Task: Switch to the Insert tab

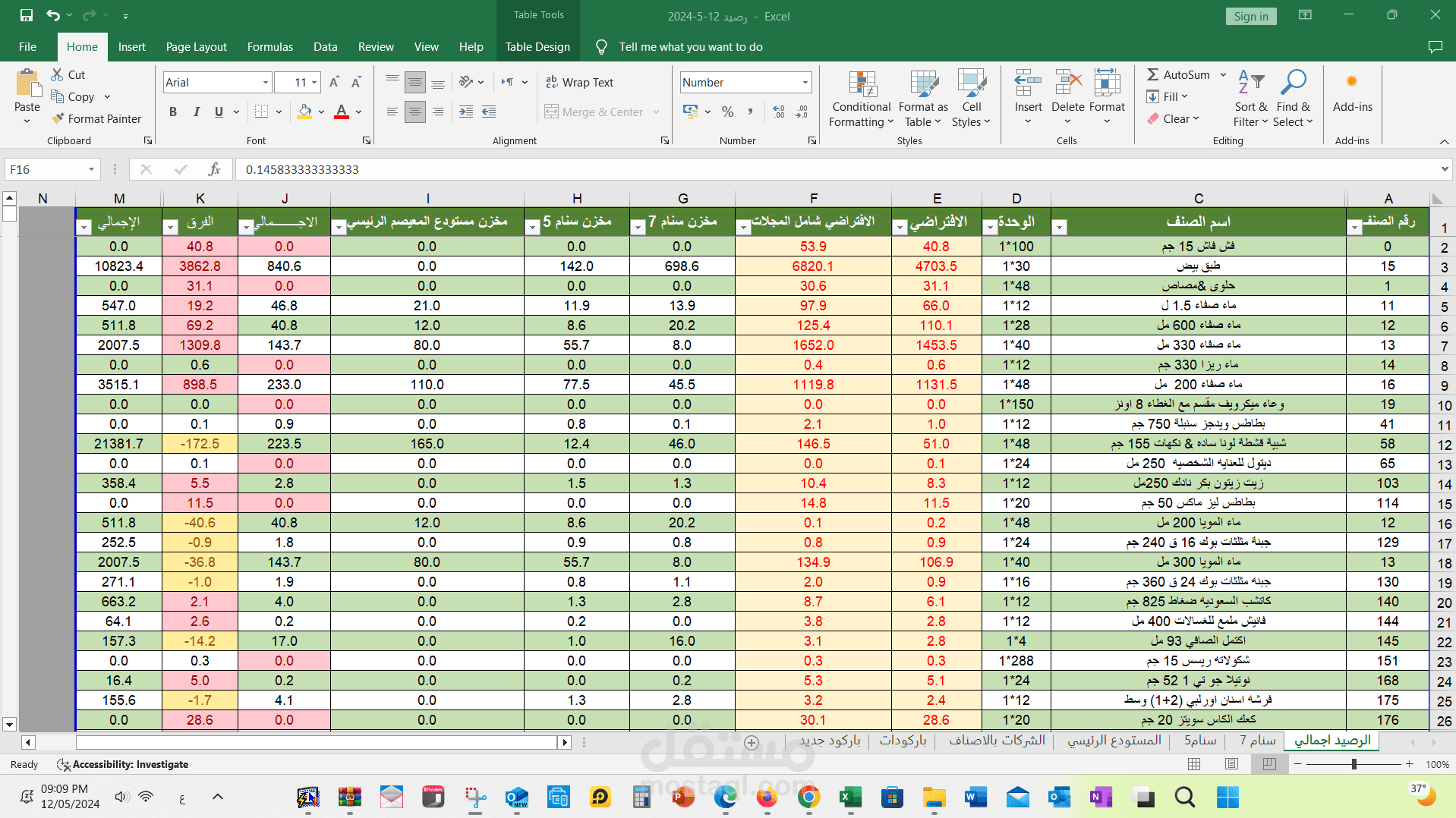Action: 131,46
